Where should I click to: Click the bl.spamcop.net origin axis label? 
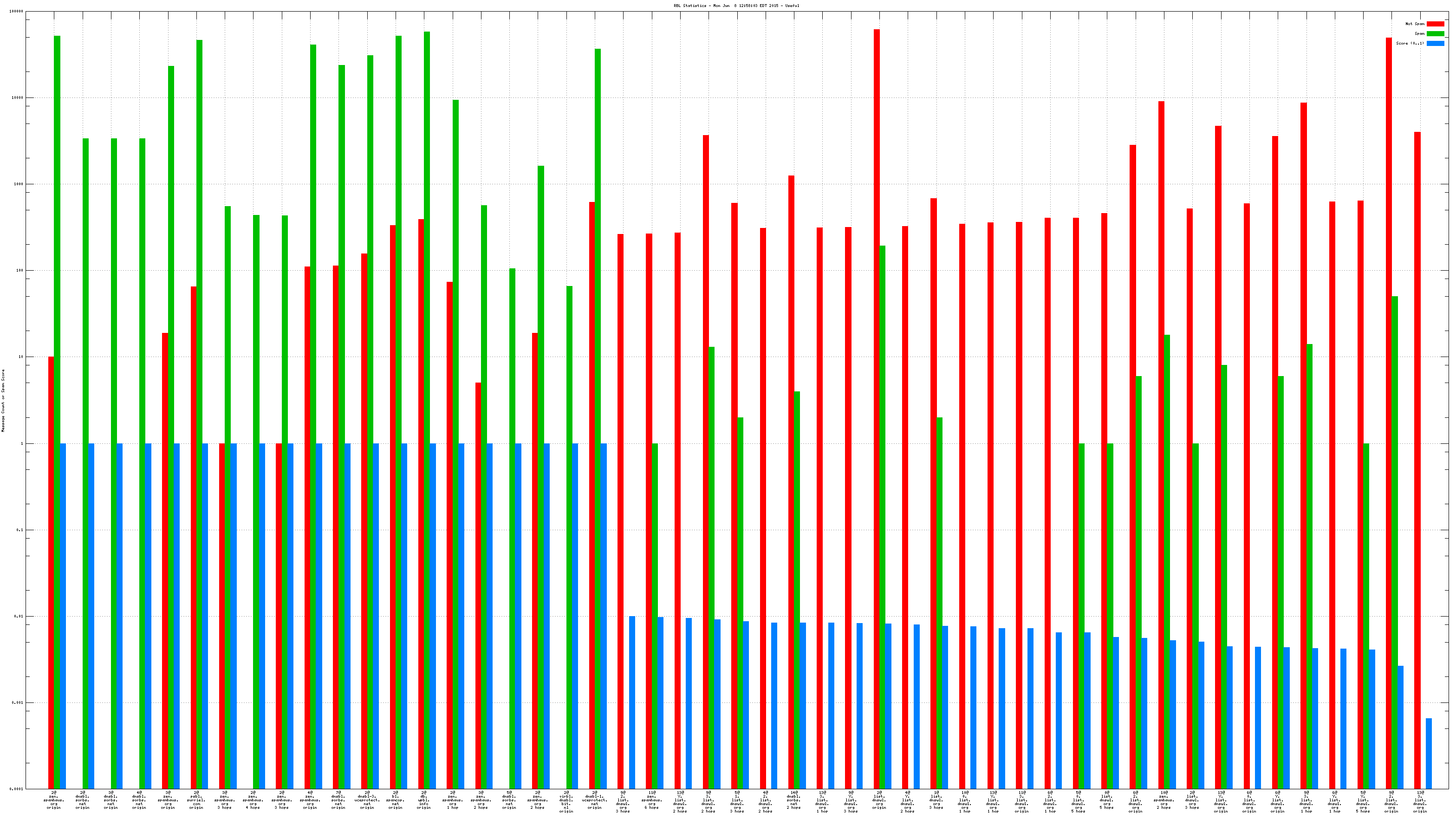395,800
